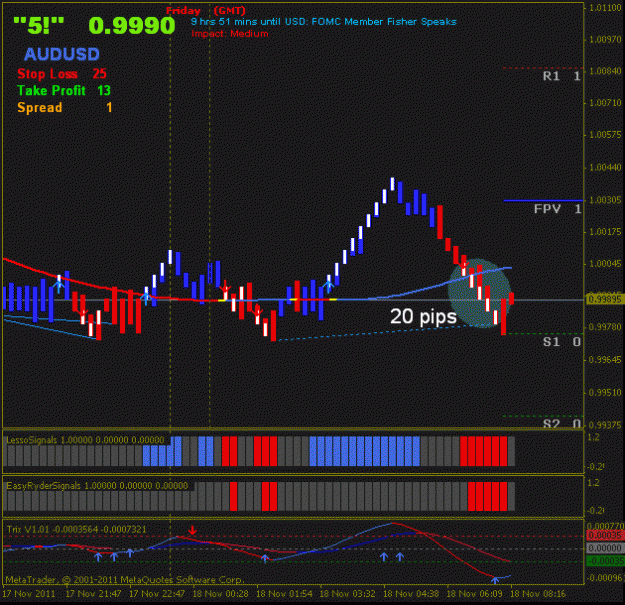Click the red down arrow in Trix panel
The height and width of the screenshot is (605, 625).
tap(193, 530)
